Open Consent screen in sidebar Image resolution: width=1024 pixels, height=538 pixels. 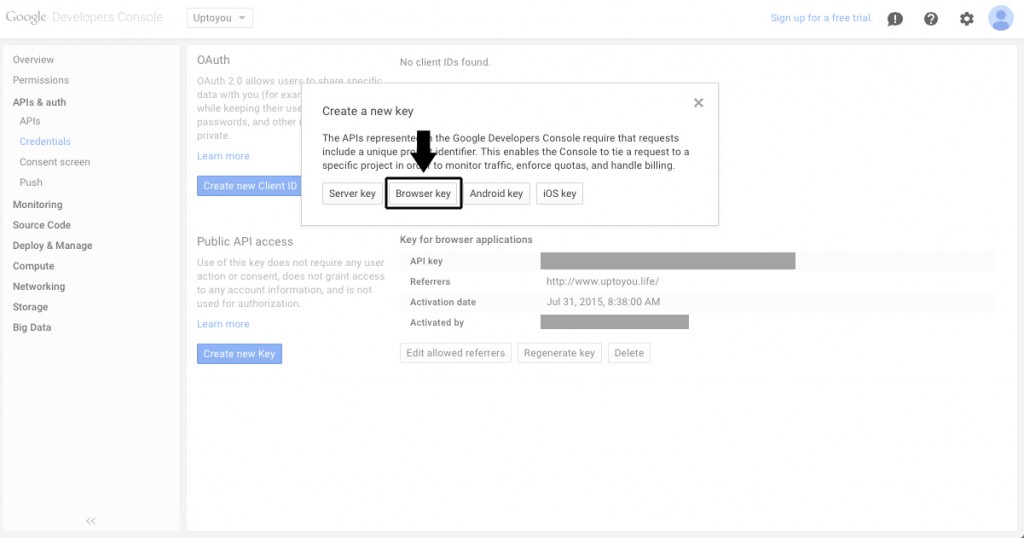tap(55, 161)
